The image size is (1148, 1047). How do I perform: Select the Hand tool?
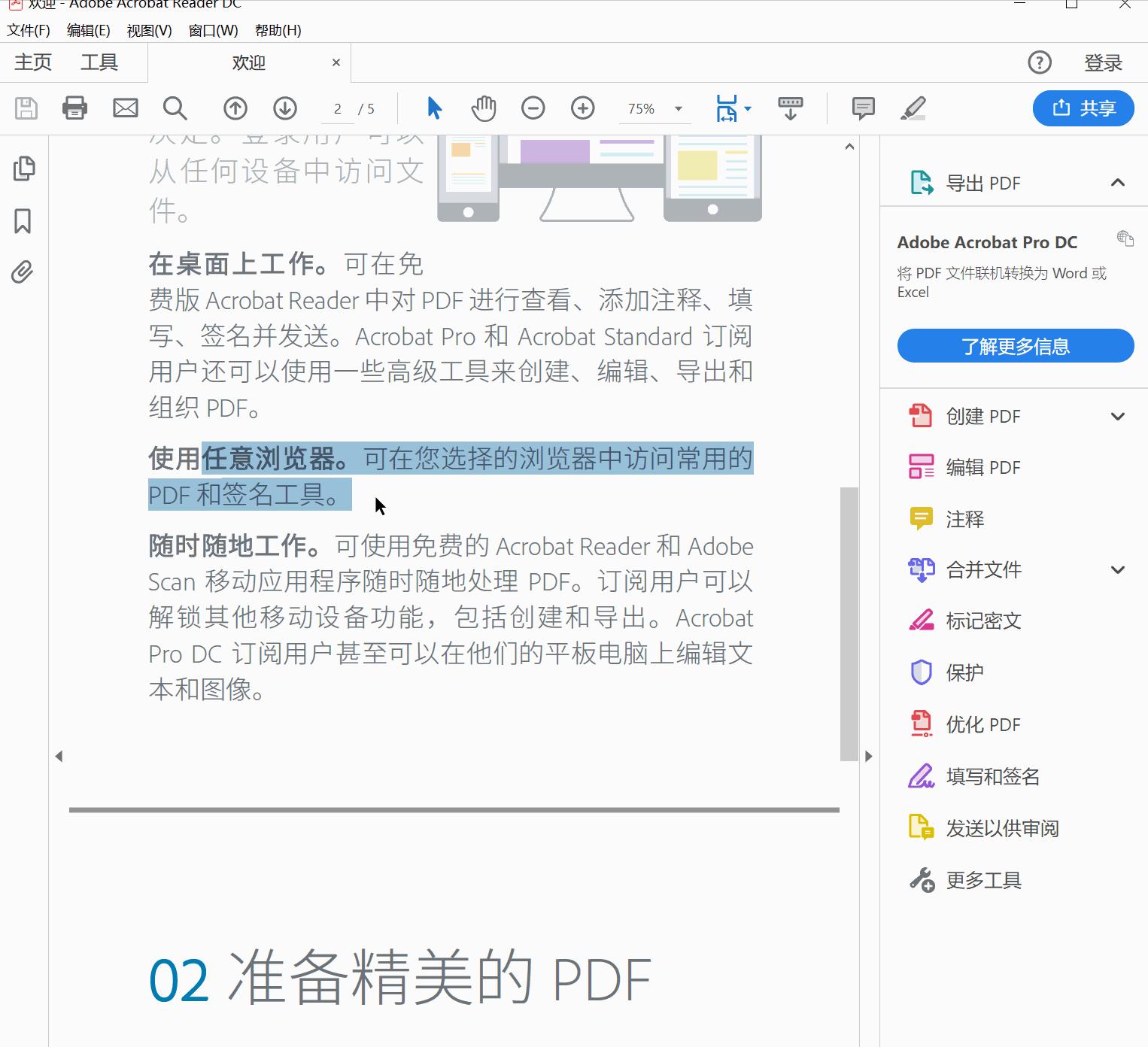pos(484,108)
